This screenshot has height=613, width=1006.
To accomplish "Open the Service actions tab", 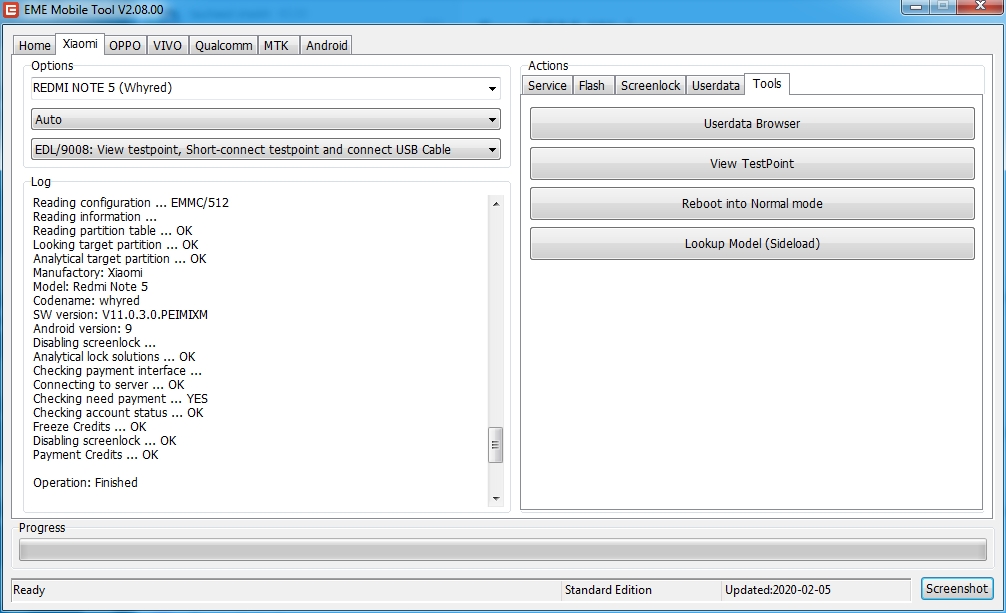I will 547,85.
